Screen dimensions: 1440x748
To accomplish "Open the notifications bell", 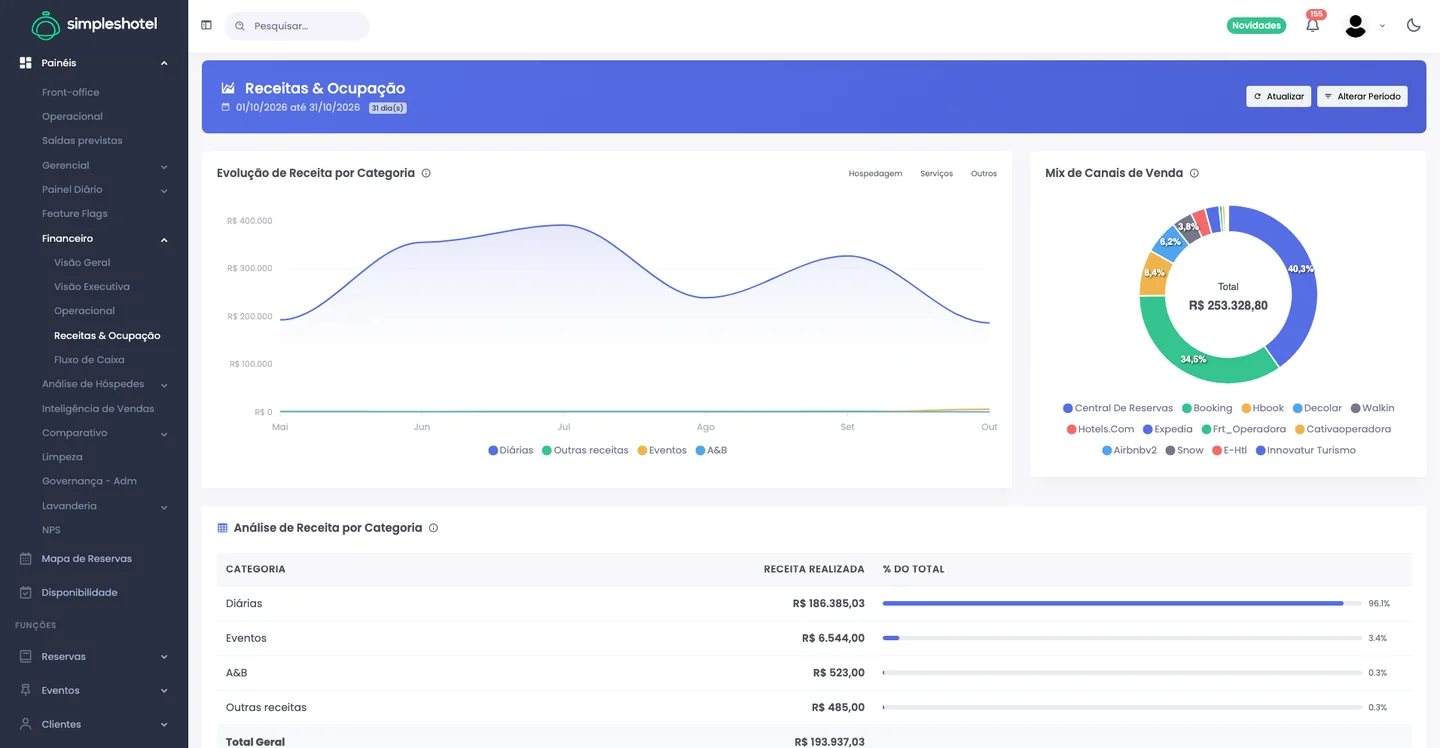I will click(1313, 25).
